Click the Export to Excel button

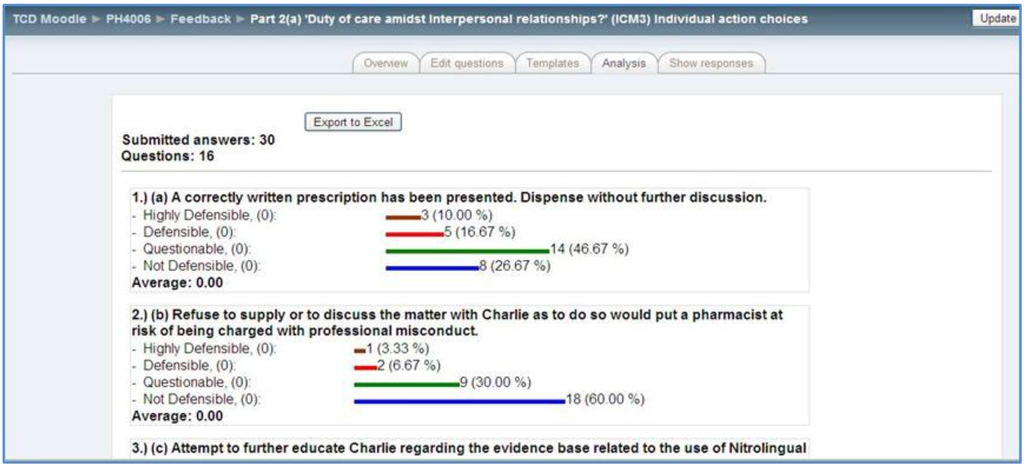point(353,122)
